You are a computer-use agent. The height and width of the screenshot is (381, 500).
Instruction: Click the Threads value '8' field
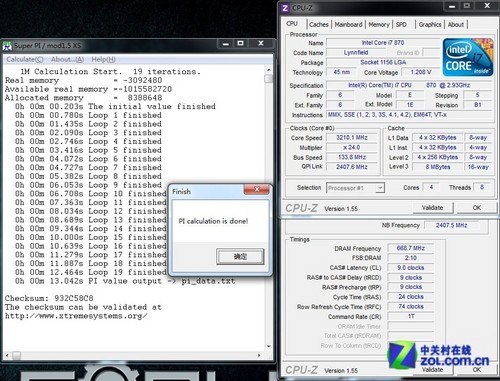pyautogui.click(x=482, y=187)
